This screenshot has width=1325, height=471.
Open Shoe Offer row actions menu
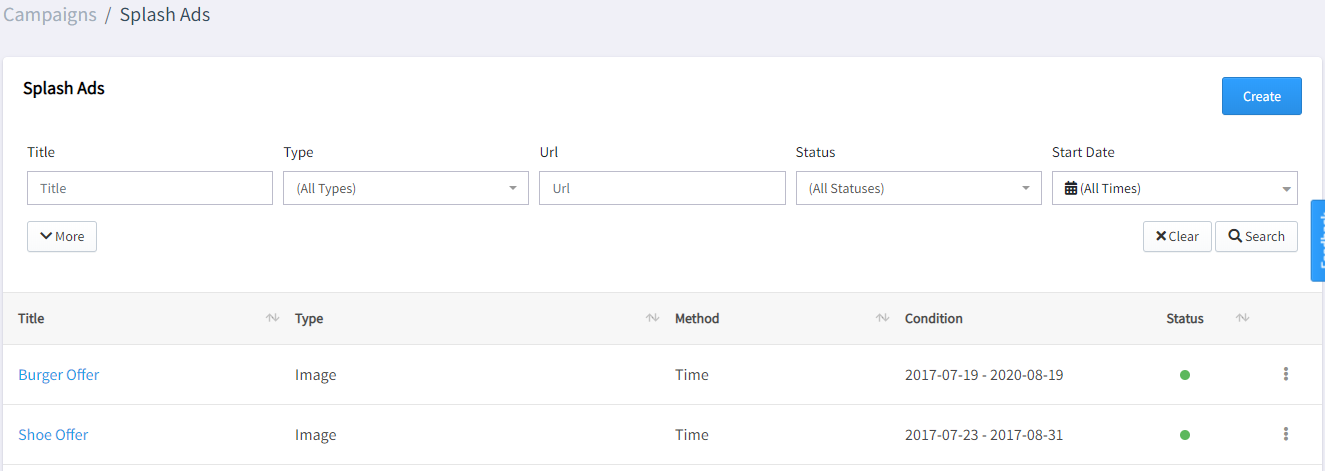click(x=1285, y=434)
